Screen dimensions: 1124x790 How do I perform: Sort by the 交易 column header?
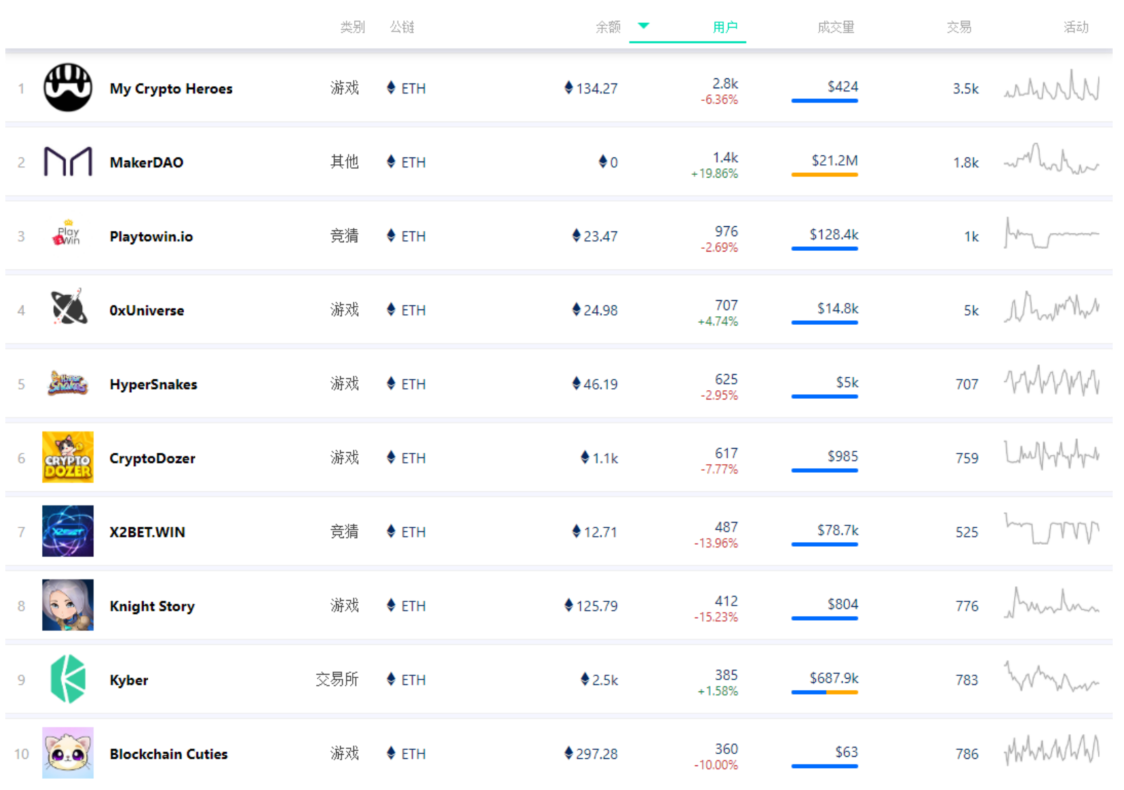(x=958, y=27)
